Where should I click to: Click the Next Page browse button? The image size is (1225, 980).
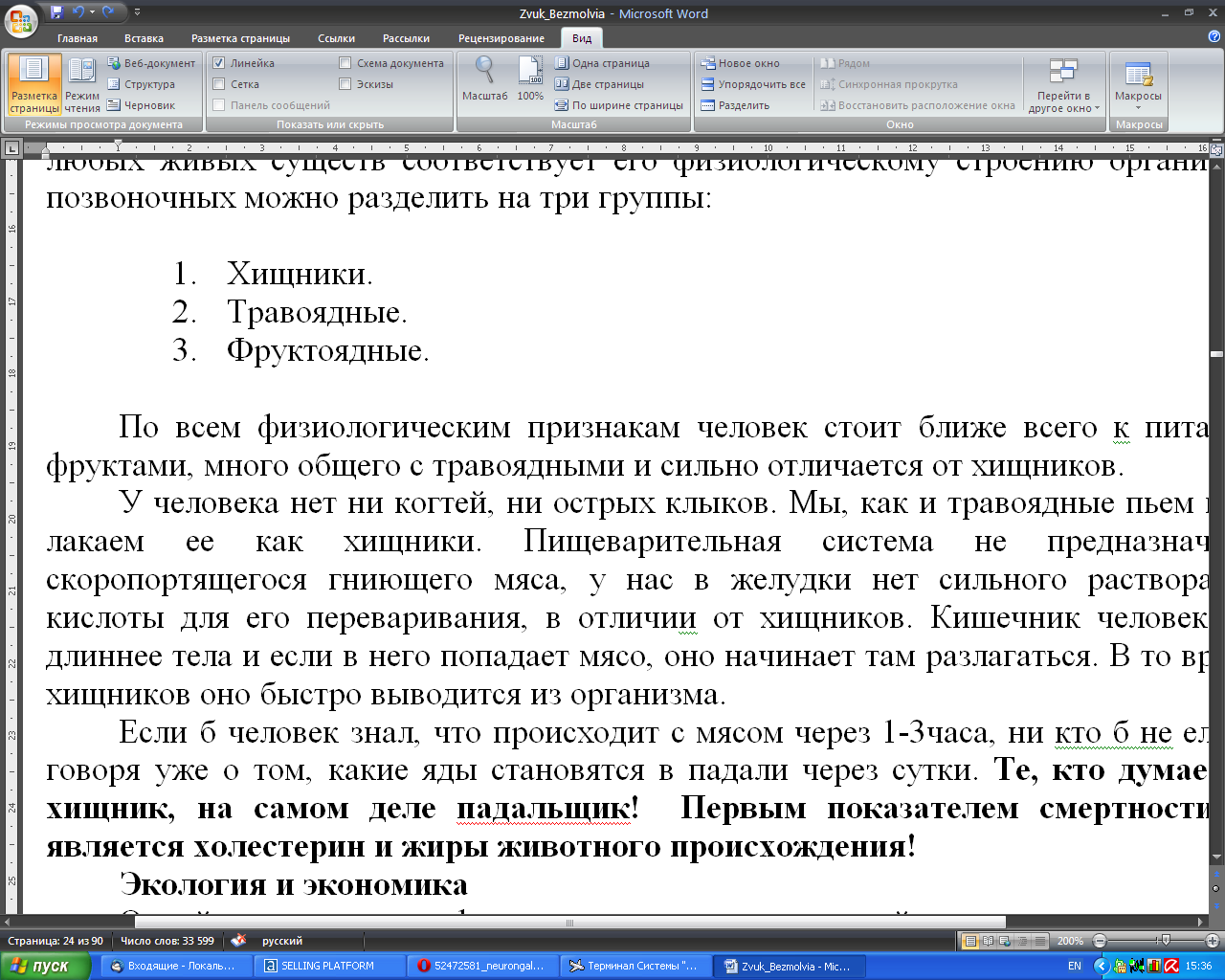tap(1216, 904)
